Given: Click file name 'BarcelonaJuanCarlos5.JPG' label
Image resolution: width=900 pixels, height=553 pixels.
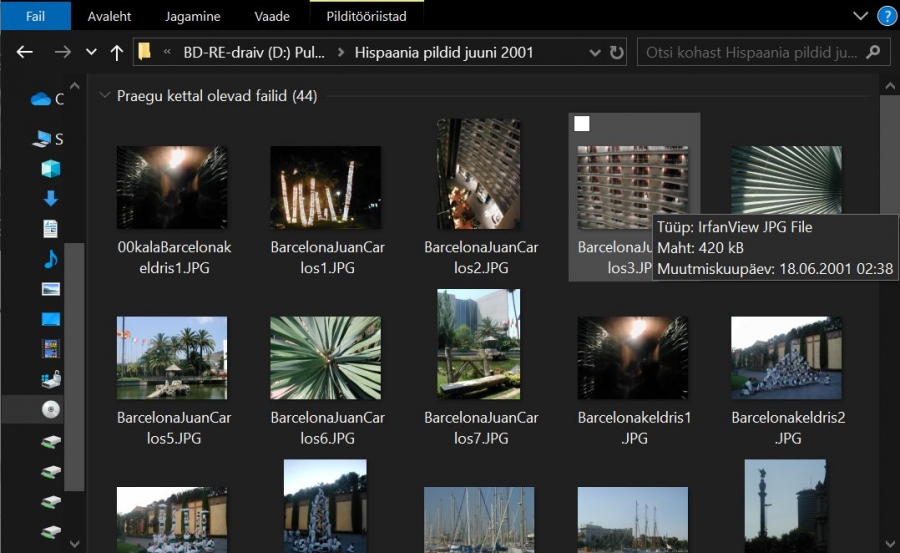Looking at the screenshot, I should pyautogui.click(x=174, y=428).
